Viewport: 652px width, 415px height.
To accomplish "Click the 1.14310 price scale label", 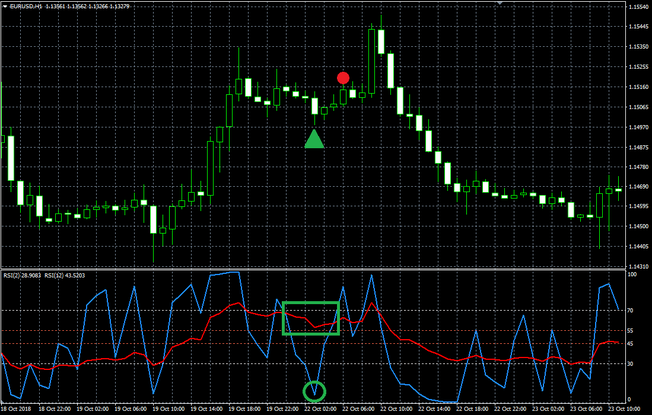I will click(x=638, y=266).
